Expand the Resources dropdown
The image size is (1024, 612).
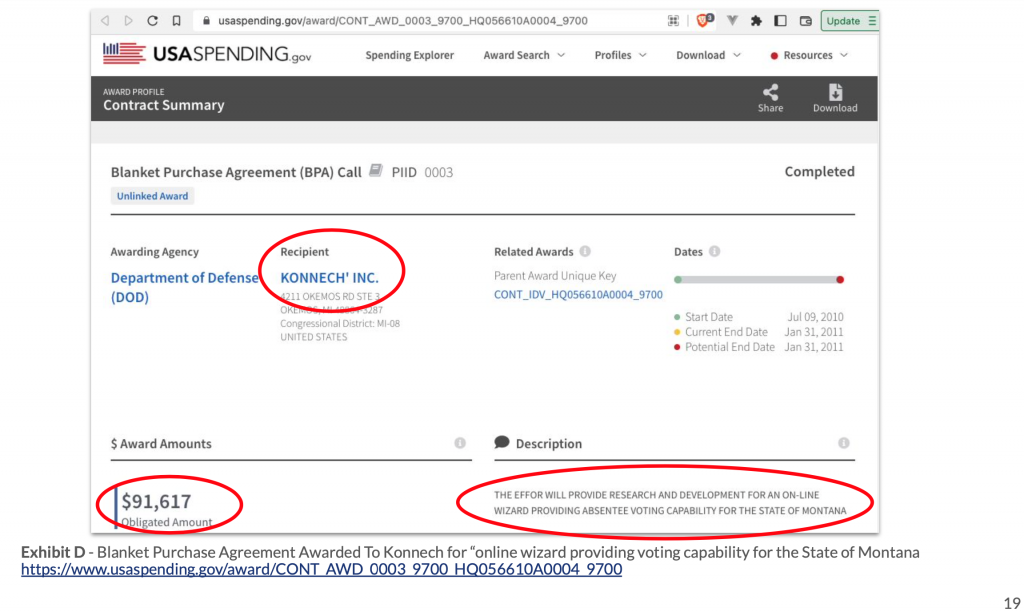809,55
